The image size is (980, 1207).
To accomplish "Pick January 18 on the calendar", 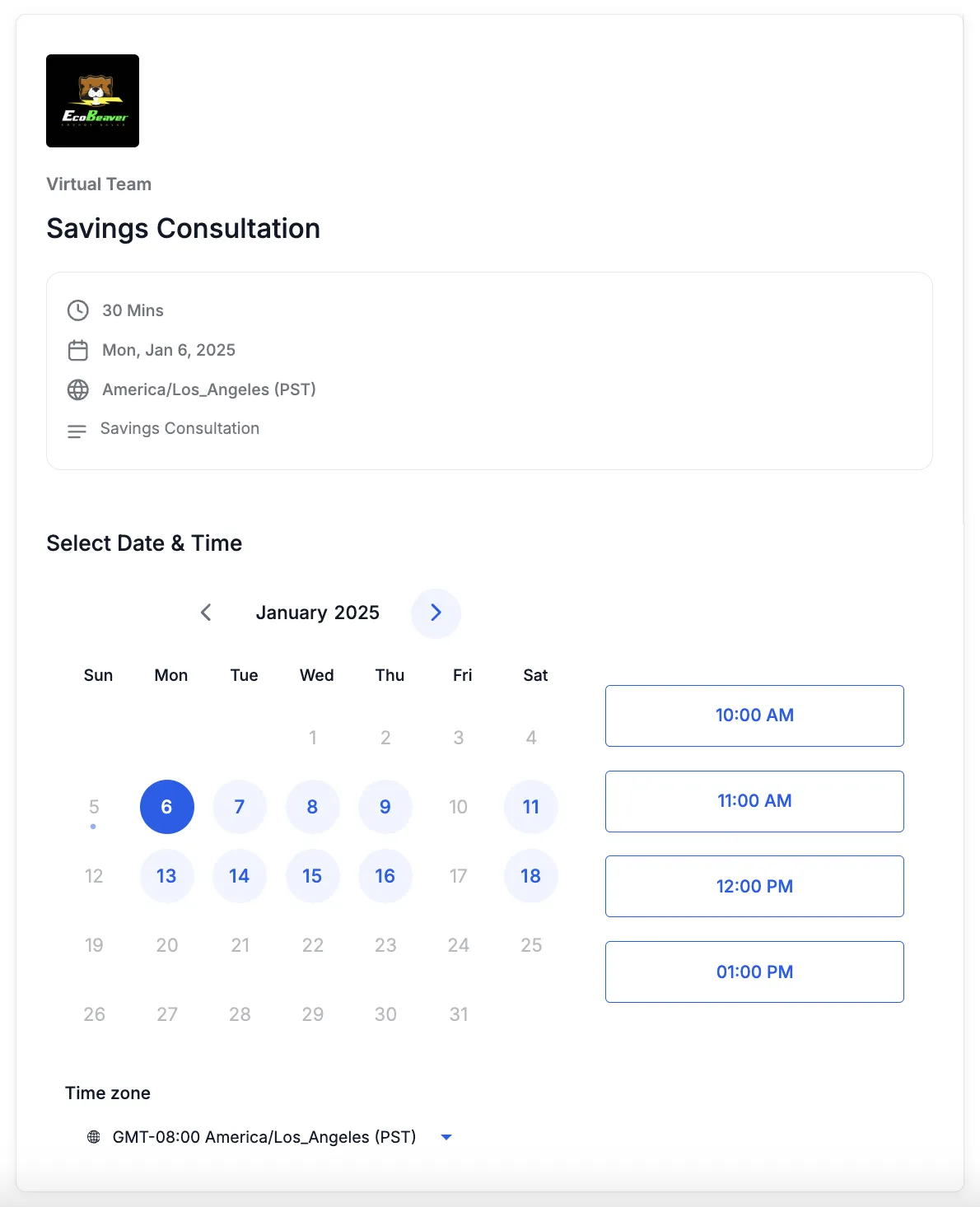I will pyautogui.click(x=531, y=876).
